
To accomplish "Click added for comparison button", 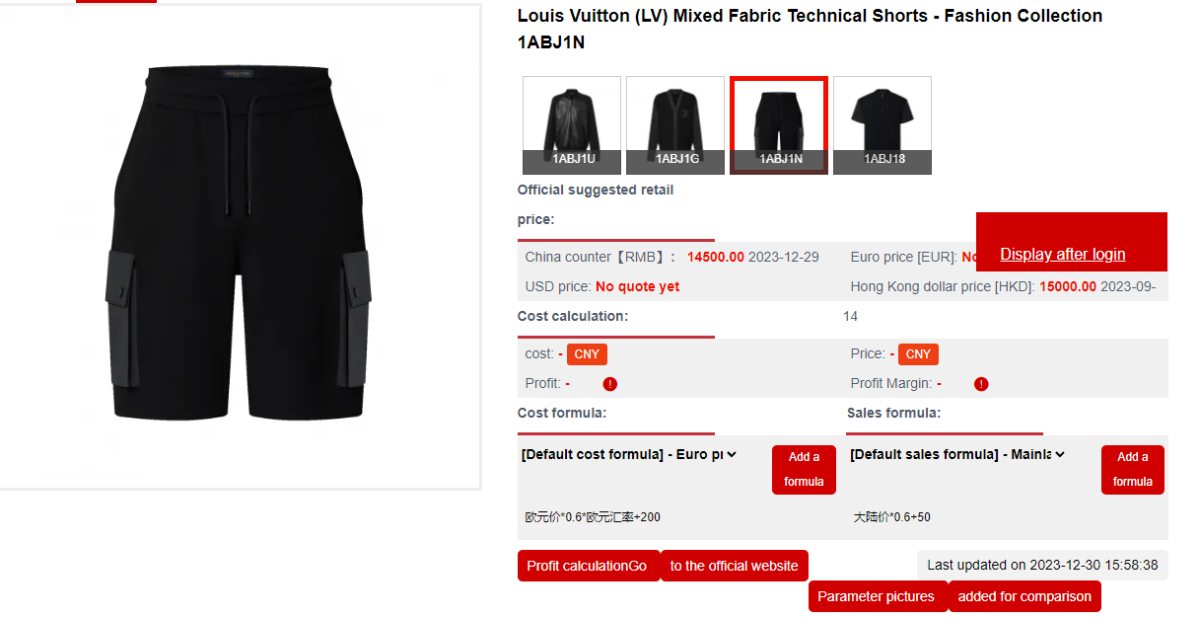I will 1024,597.
